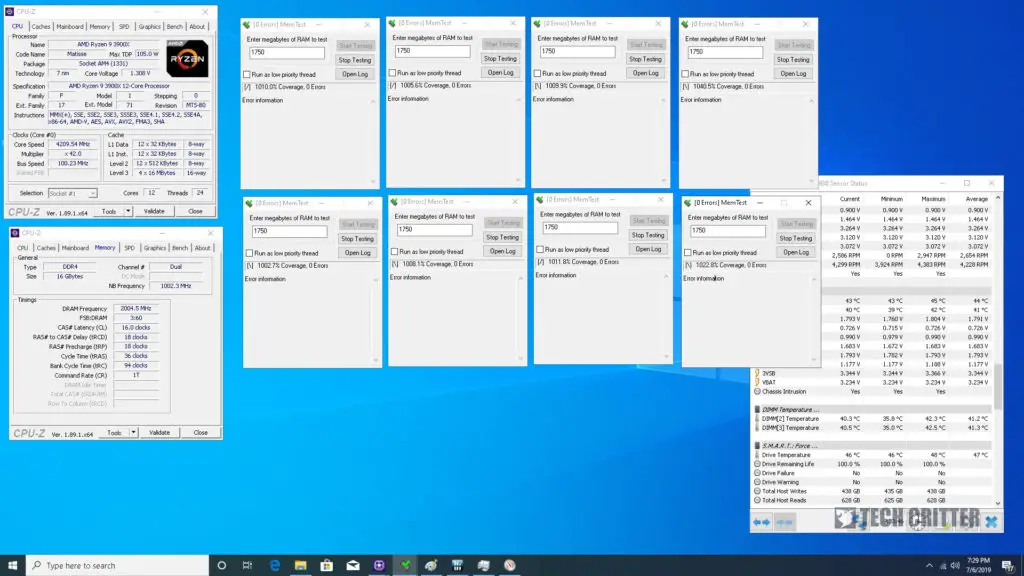Select the Total Host Reads row in HWiNFO
Screen dimensions: 1024x576
872,500
